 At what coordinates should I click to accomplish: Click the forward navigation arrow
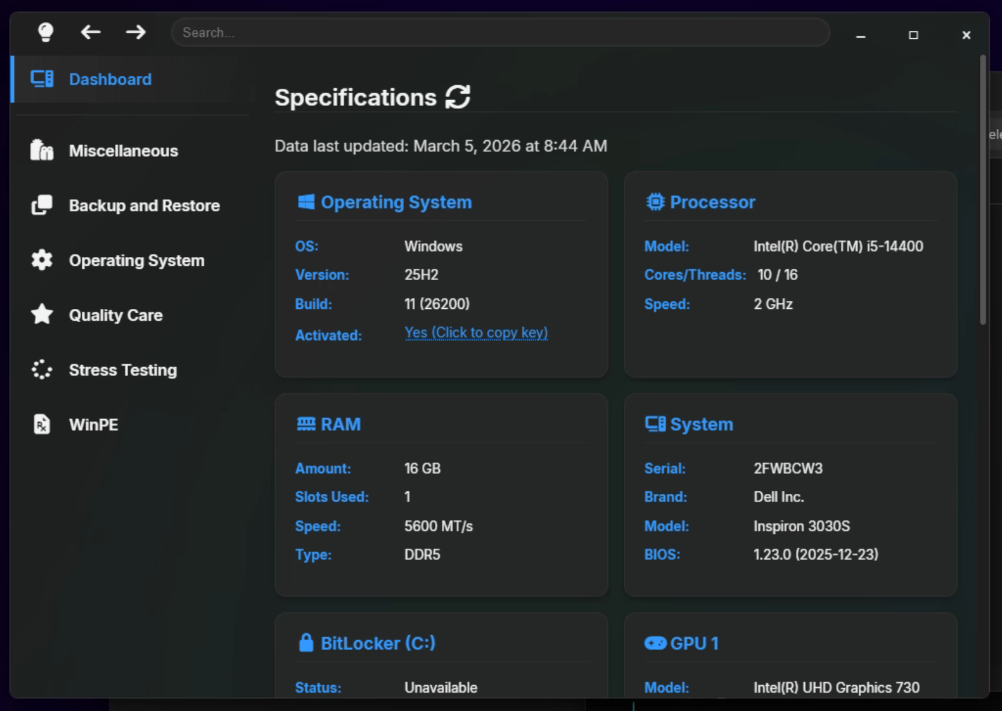(135, 31)
